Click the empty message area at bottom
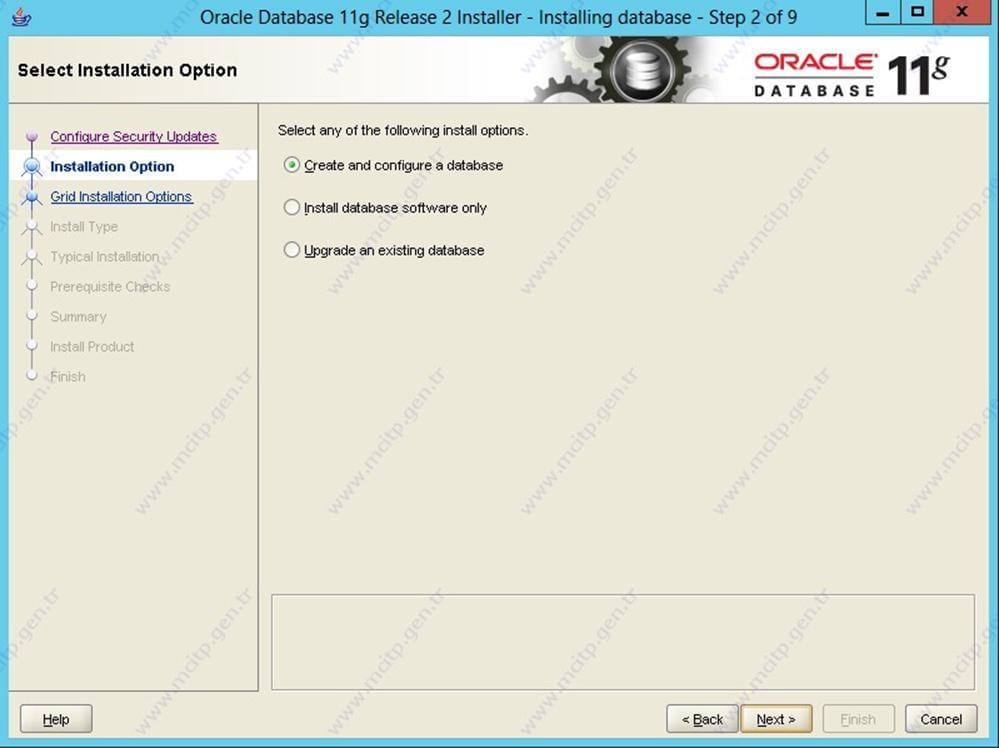This screenshot has height=748, width=999. (x=623, y=642)
